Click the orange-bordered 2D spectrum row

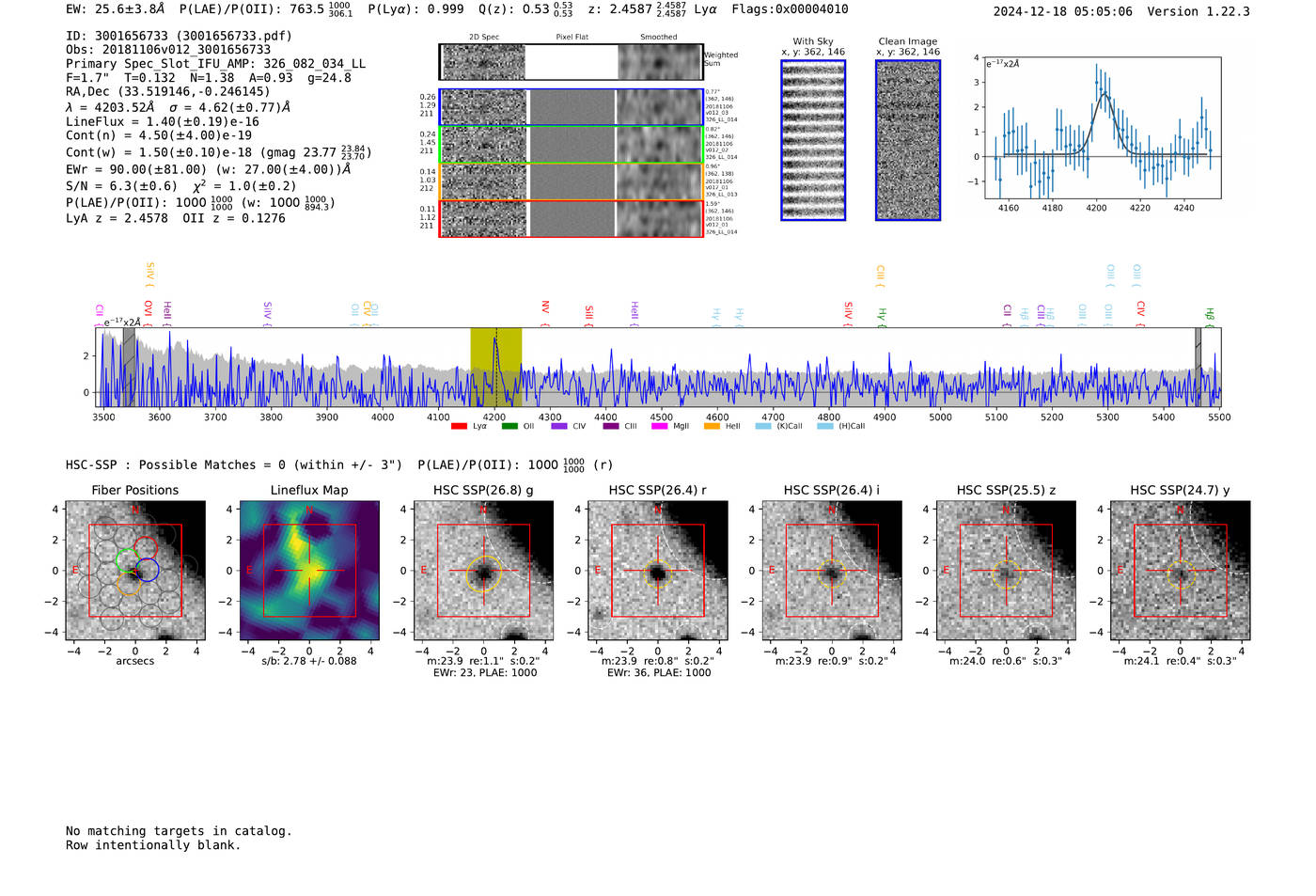572,181
